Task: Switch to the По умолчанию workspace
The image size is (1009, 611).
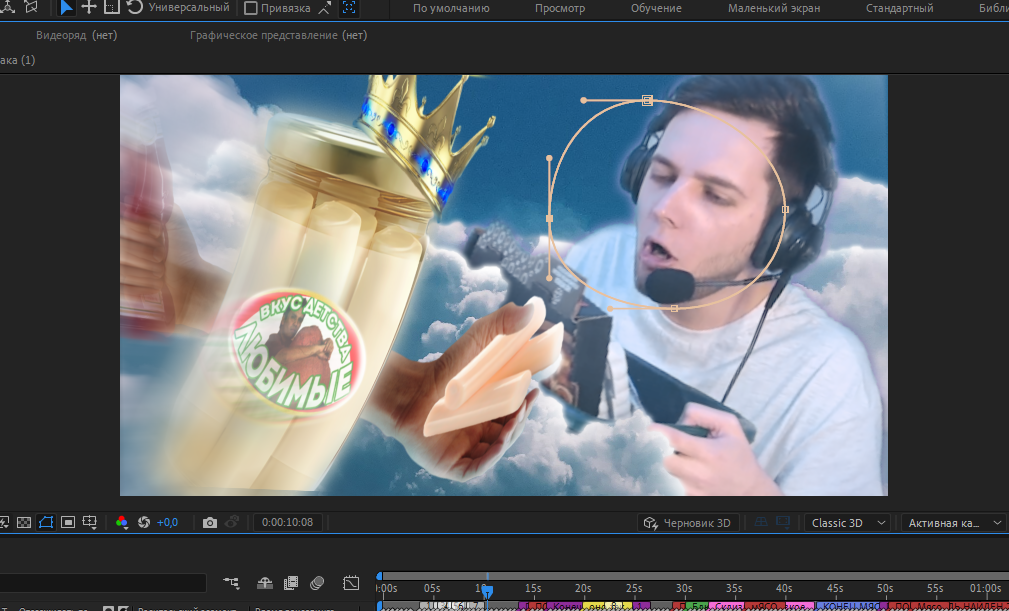Action: click(451, 8)
